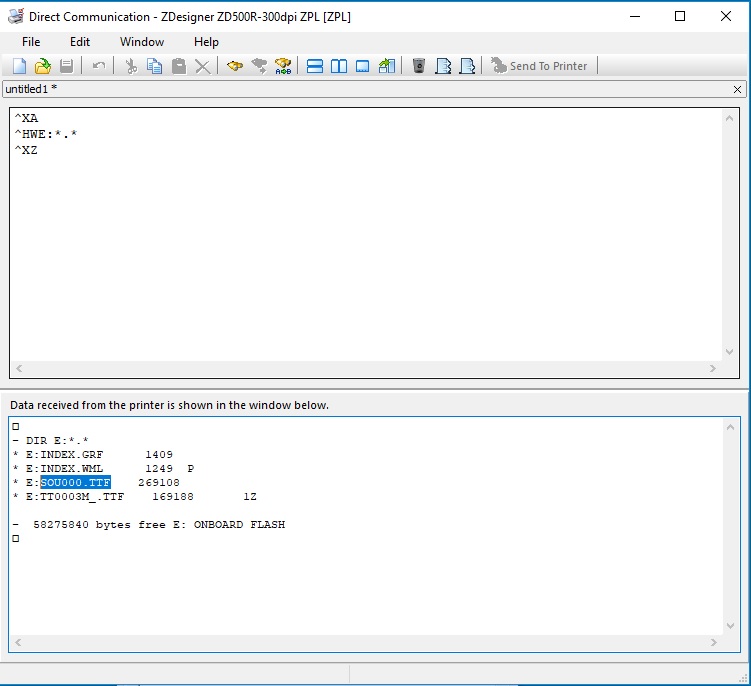
Task: Click the Paste clipboard icon
Action: (x=179, y=66)
